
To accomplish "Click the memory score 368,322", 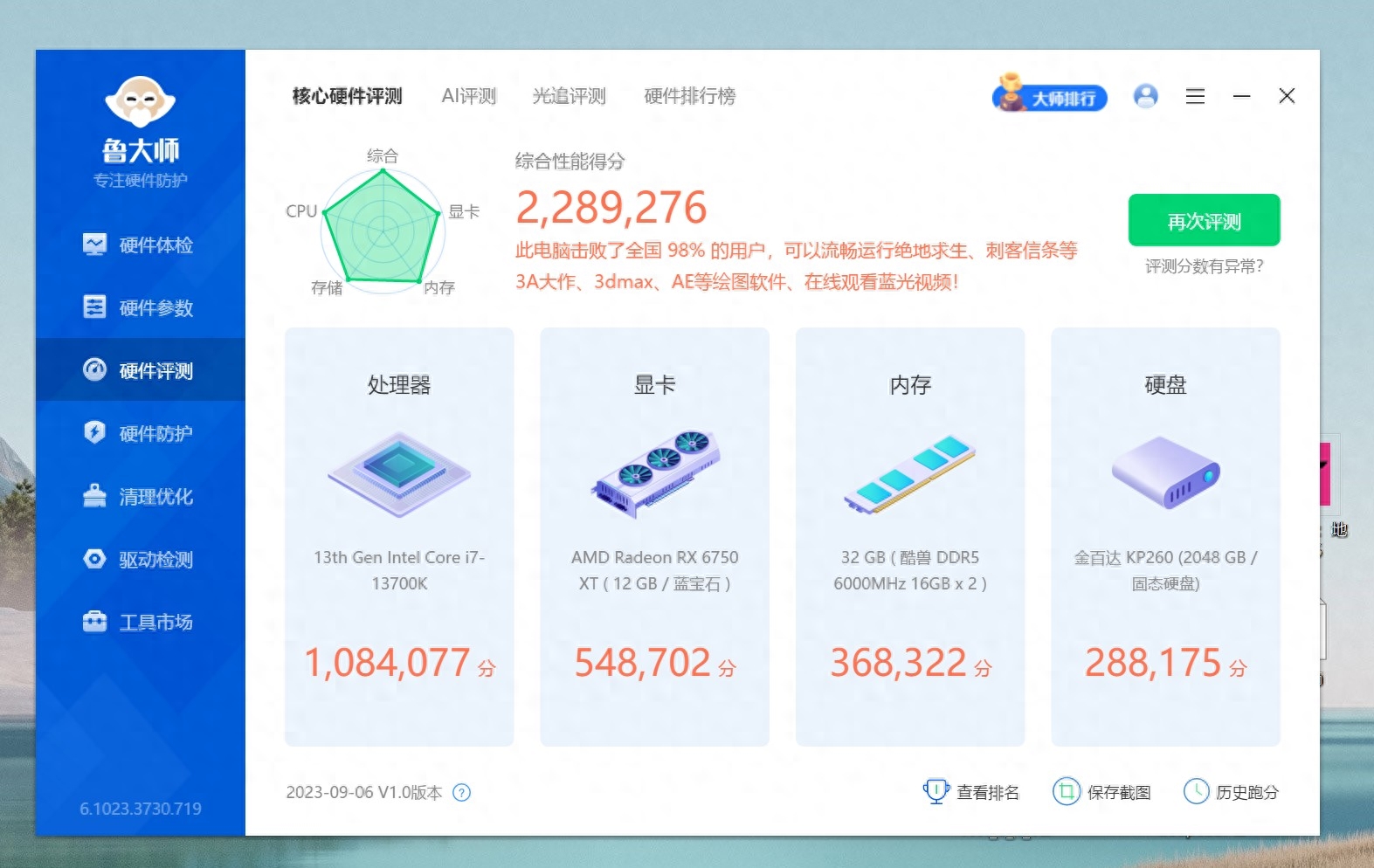I will pyautogui.click(x=898, y=663).
